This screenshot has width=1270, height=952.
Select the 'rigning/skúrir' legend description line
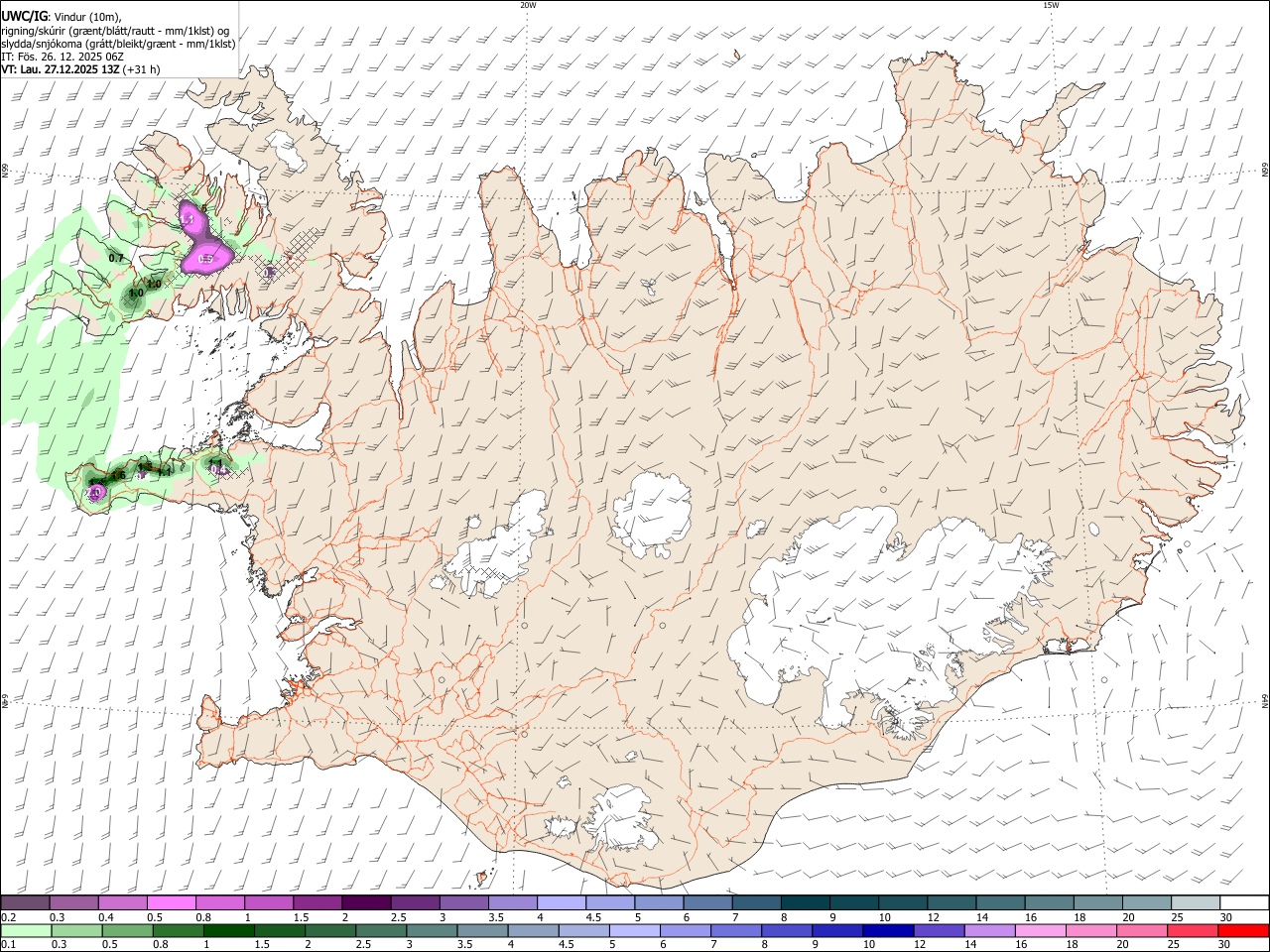117,31
